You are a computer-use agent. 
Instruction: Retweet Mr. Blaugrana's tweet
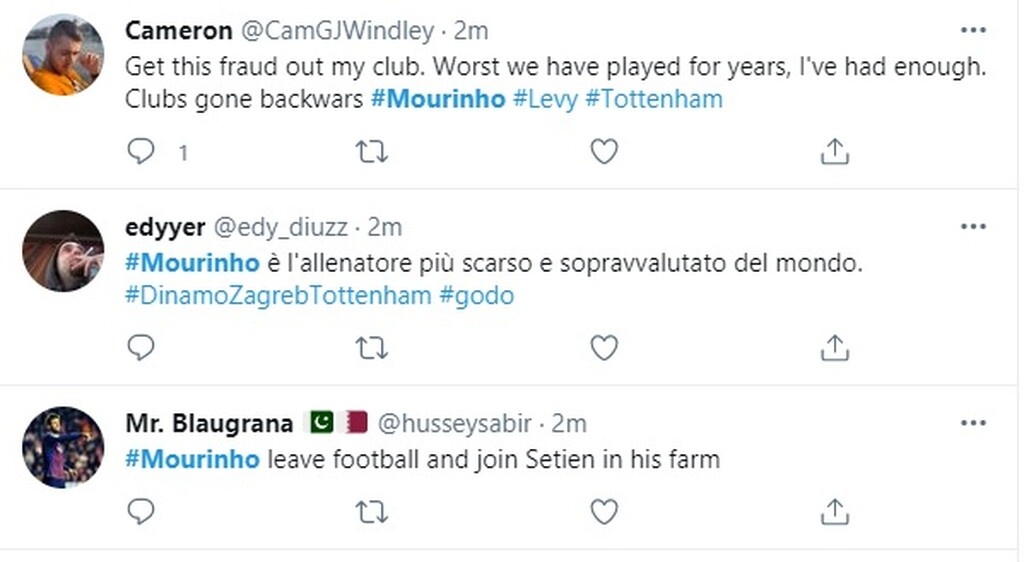coord(372,512)
